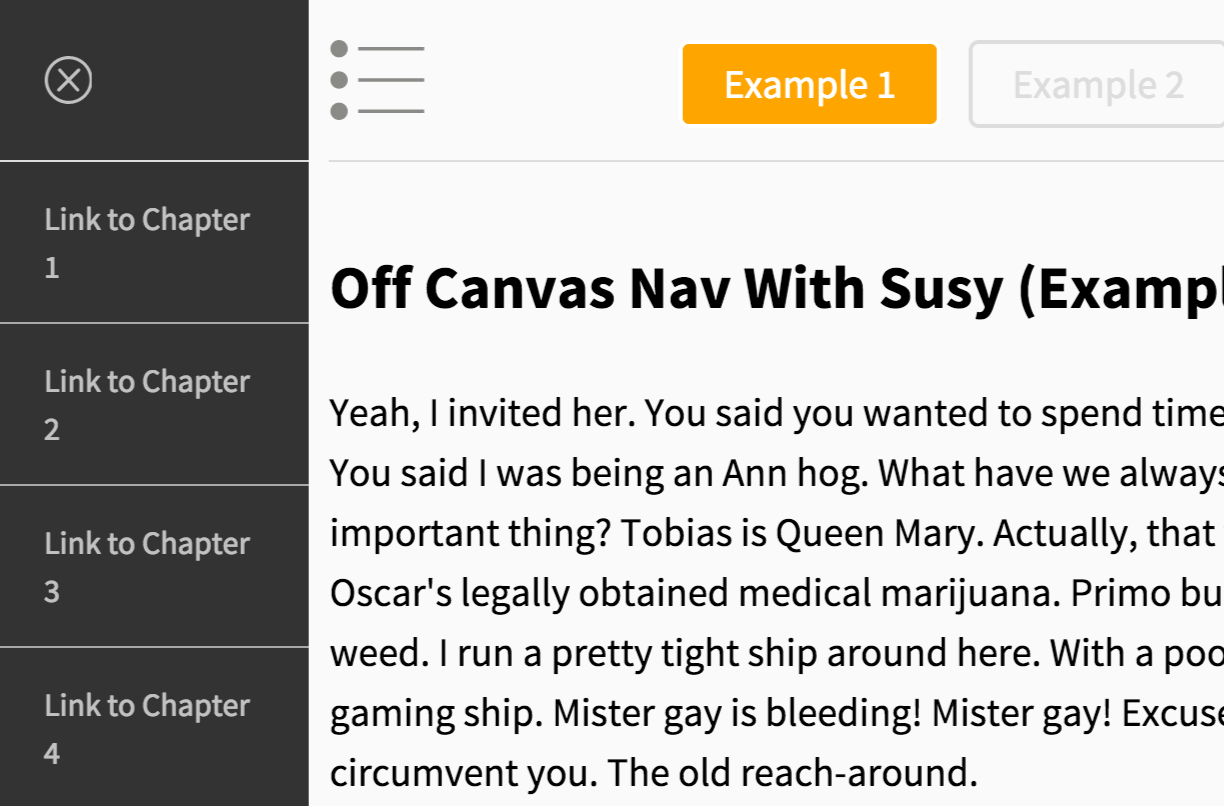Toggle the list menu icon
Screen dimensions: 1224x806
pyautogui.click(x=377, y=80)
